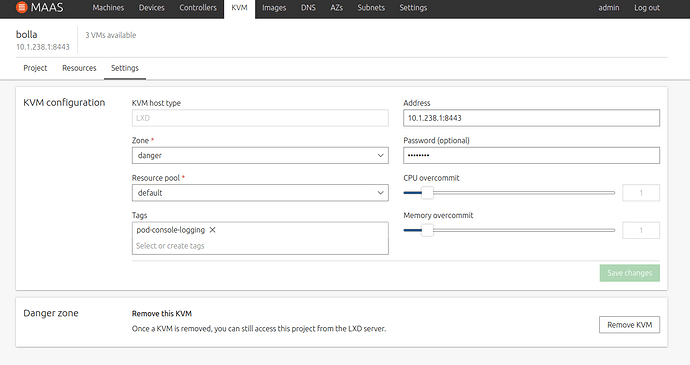Click Log out
The image size is (690, 365).
click(x=647, y=8)
